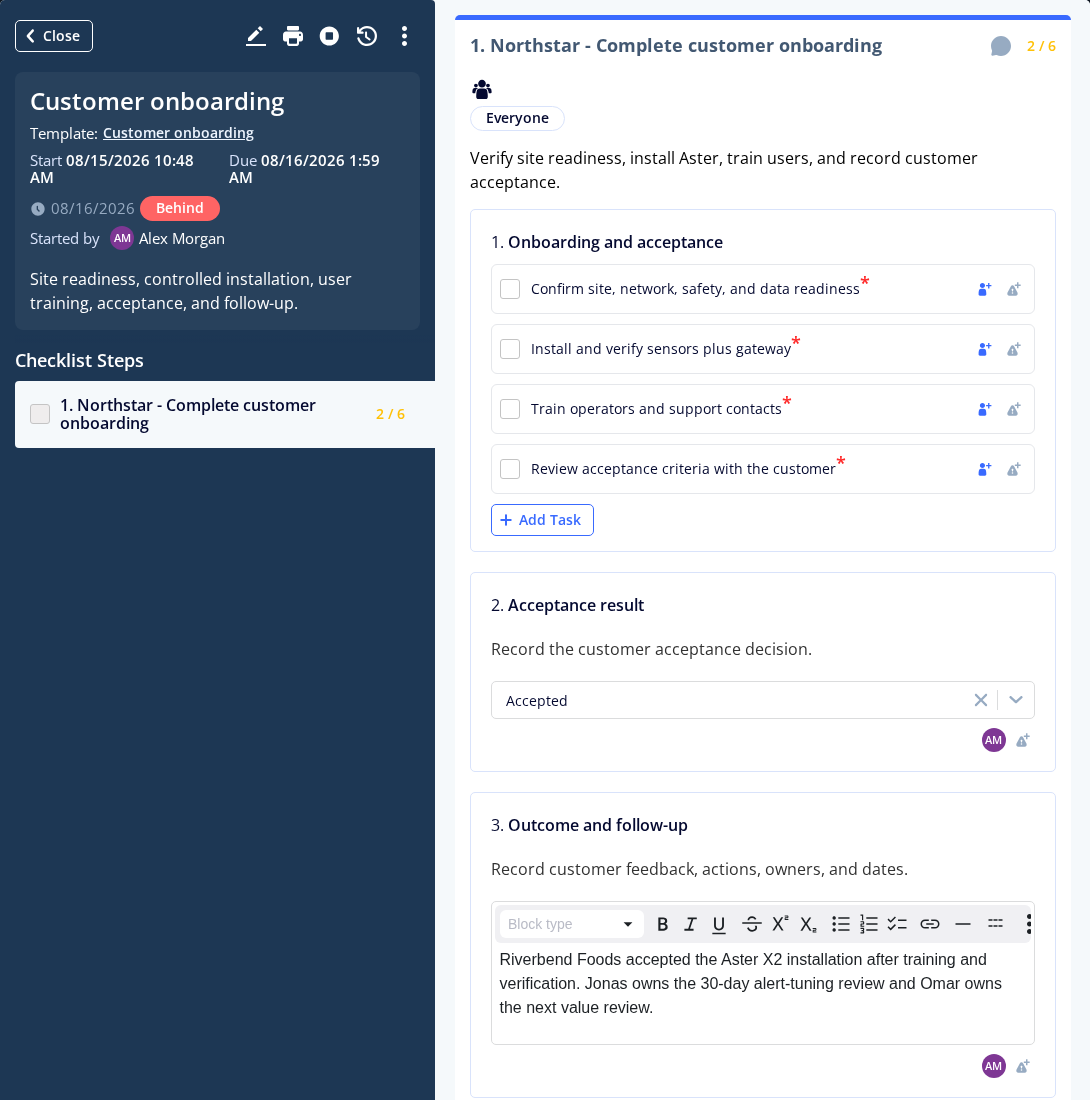
Task: Open the Block type dropdown
Action: pyautogui.click(x=571, y=924)
